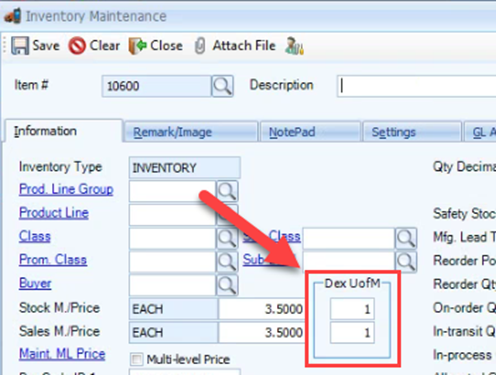Switch to the NotePad tab
Screen dimensions: 496x375
(310, 132)
